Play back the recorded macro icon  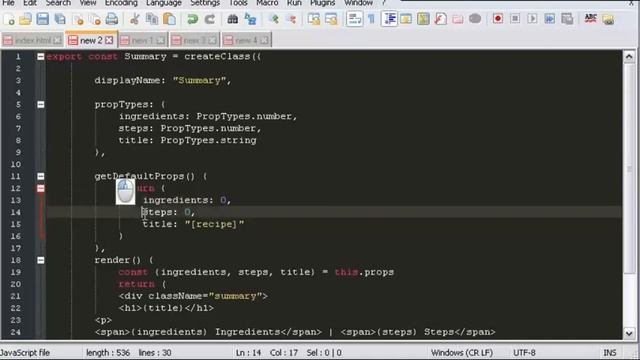click(532, 19)
